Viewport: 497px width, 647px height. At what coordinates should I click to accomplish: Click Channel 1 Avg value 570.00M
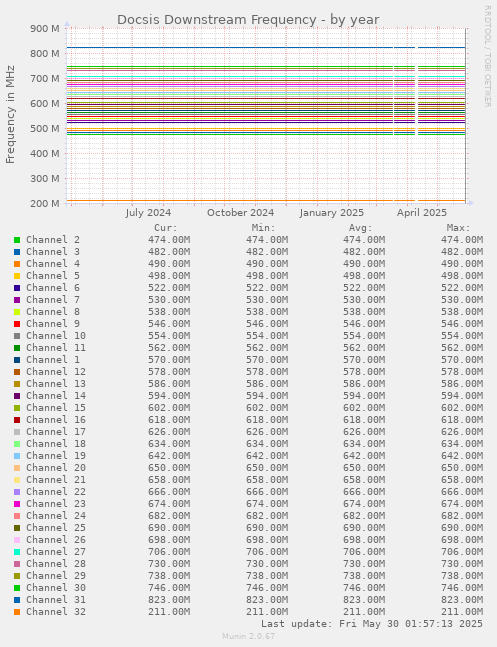364,360
